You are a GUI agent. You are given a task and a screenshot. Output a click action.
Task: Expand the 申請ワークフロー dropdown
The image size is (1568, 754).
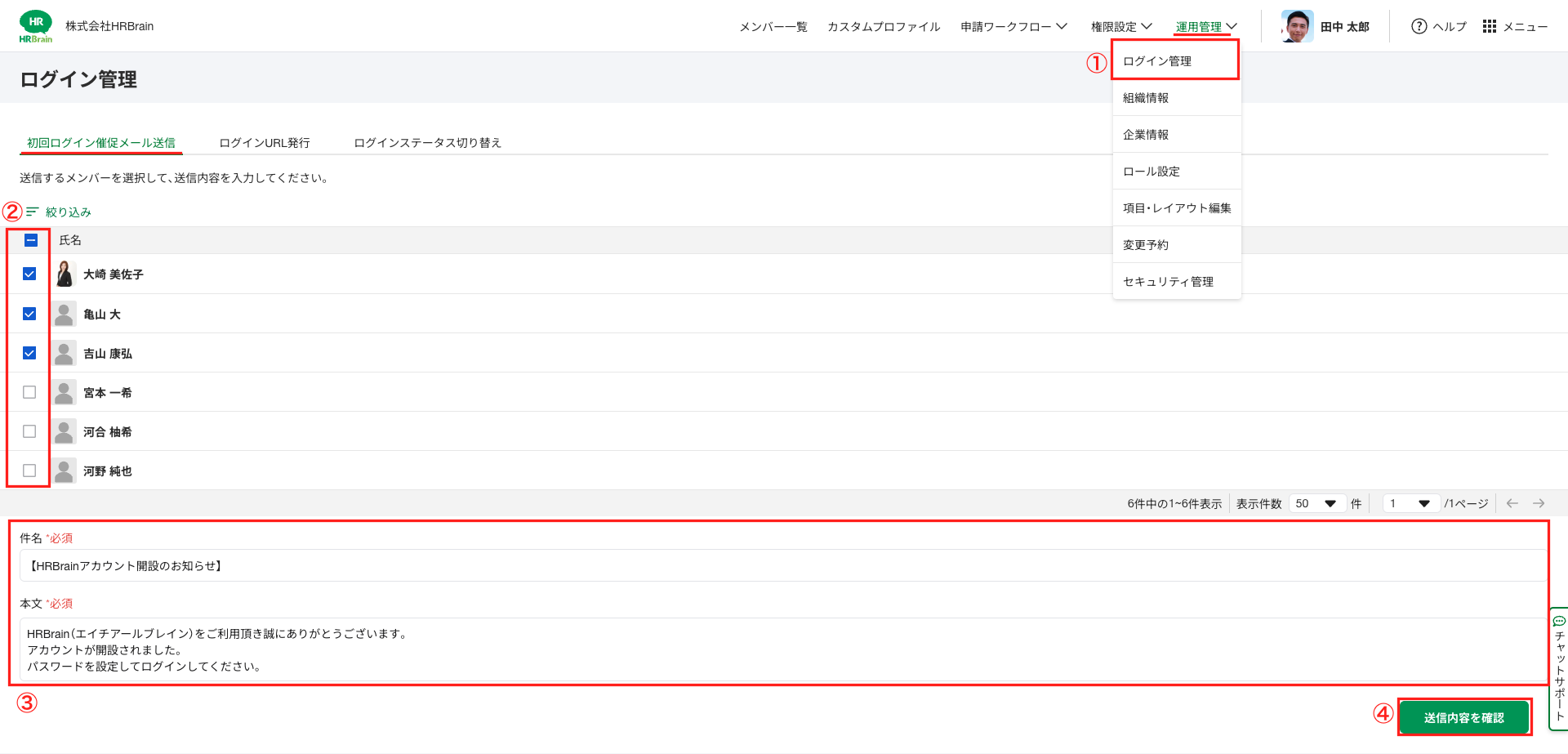pyautogui.click(x=1013, y=26)
